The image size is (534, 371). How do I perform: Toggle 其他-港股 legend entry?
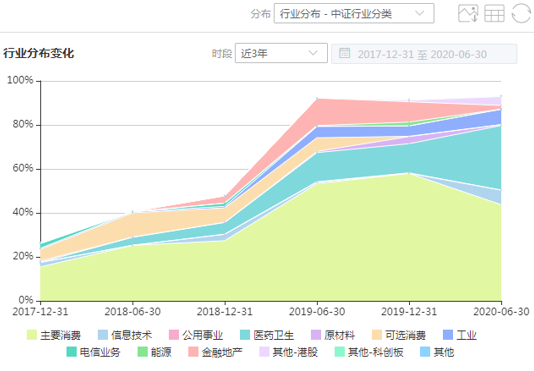(x=288, y=352)
